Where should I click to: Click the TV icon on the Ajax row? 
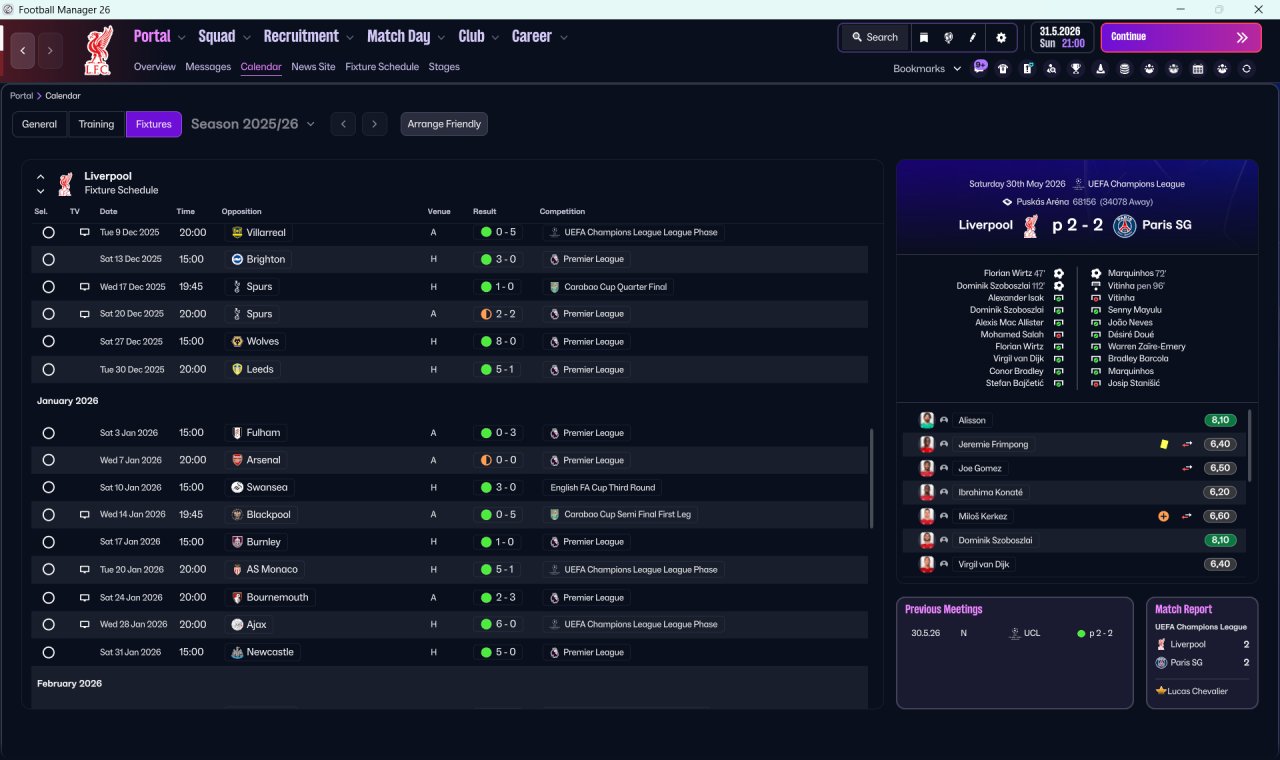85,624
